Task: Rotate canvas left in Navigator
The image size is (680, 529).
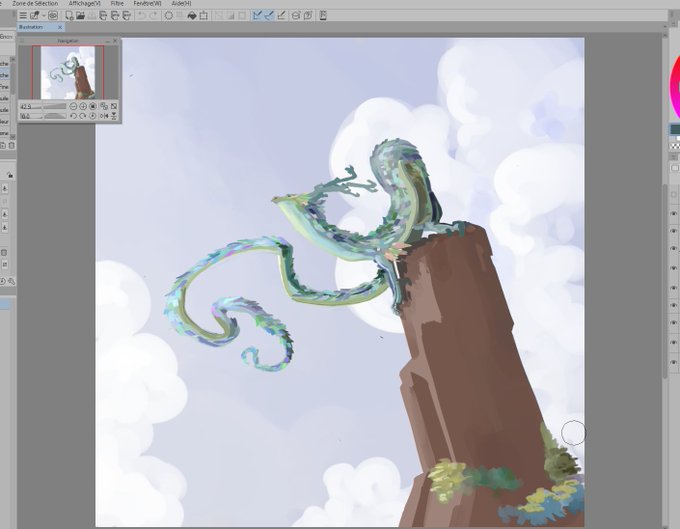Action: pyautogui.click(x=73, y=116)
